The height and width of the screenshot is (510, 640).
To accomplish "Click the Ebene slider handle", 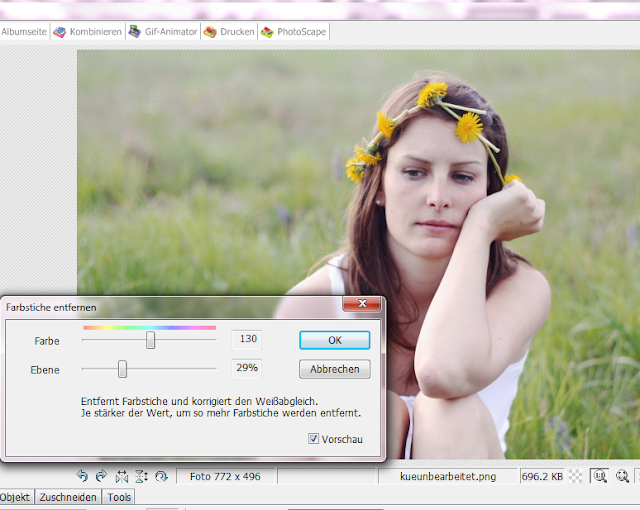I will pos(122,369).
